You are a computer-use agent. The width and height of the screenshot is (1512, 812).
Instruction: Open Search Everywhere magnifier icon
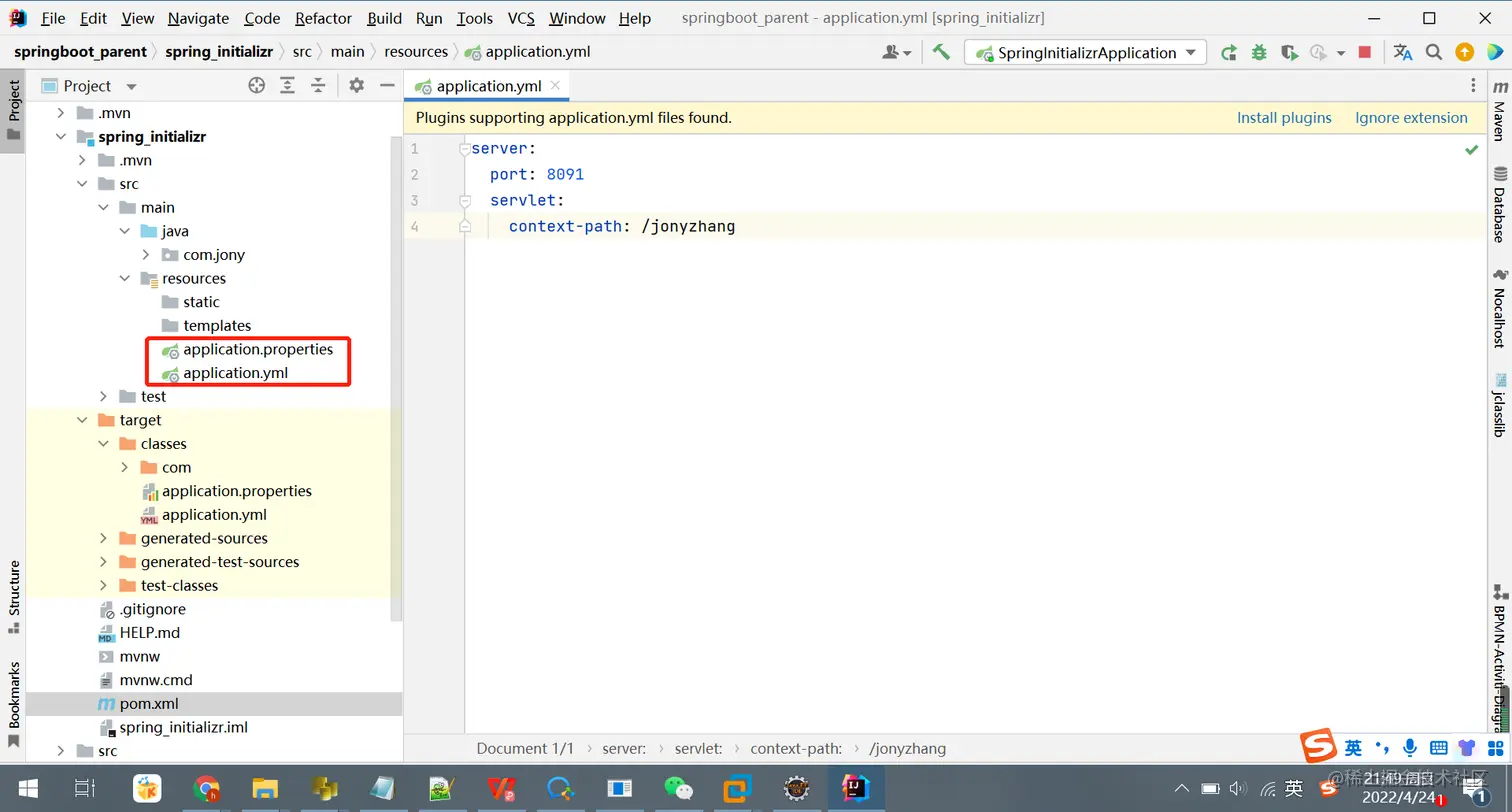[1434, 52]
